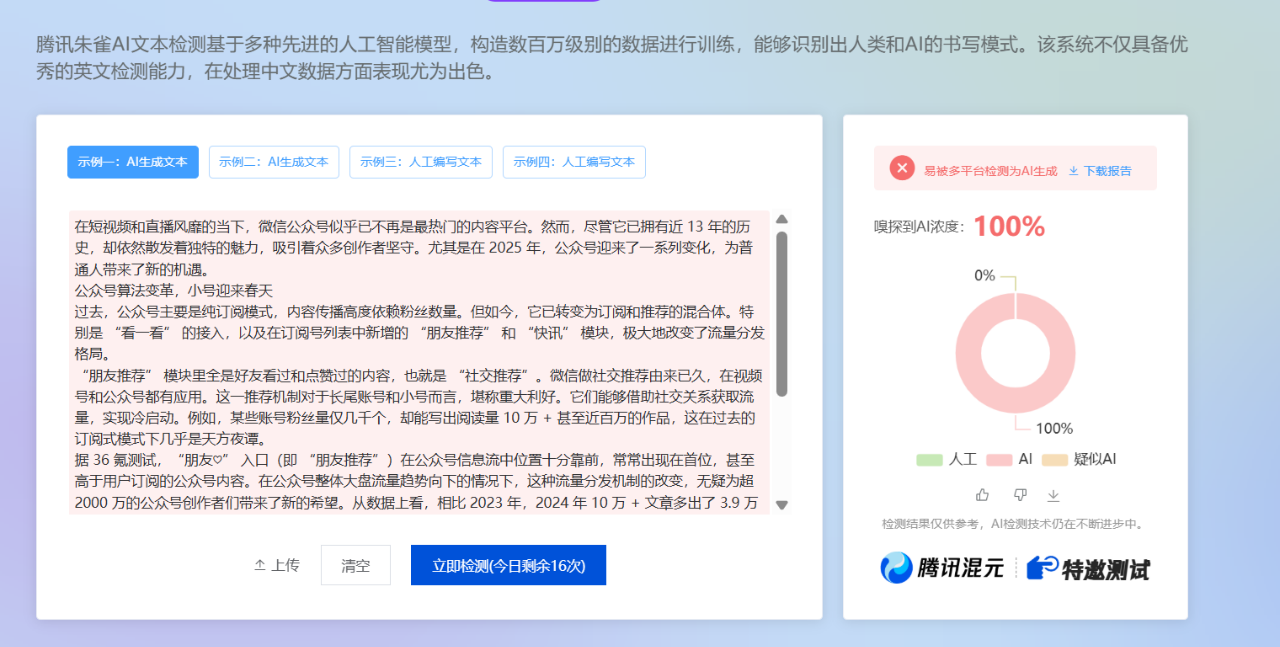Viewport: 1280px width, 647px height.
Task: Toggle AI pink legend swatch
Action: coord(999,460)
